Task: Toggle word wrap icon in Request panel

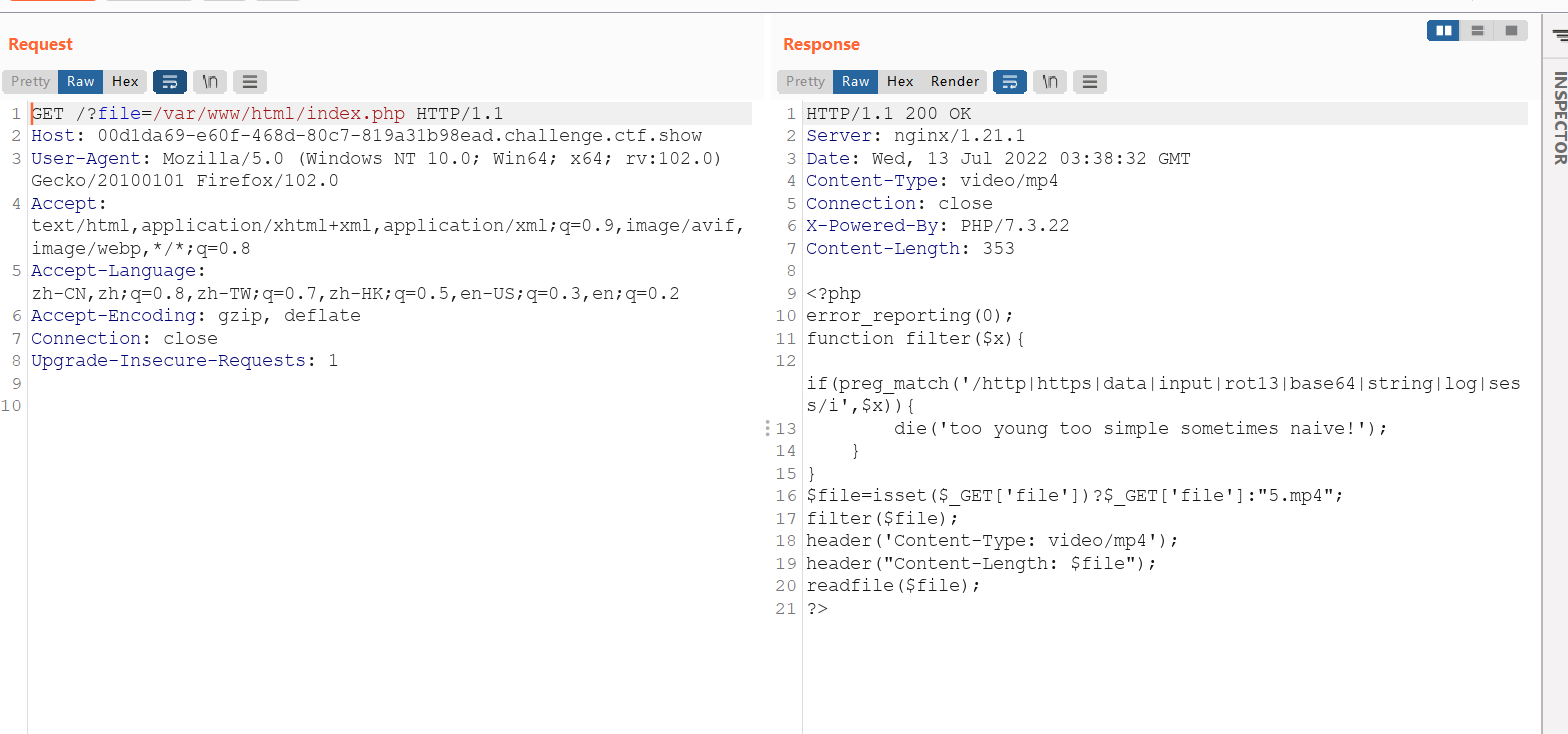Action: [x=170, y=82]
